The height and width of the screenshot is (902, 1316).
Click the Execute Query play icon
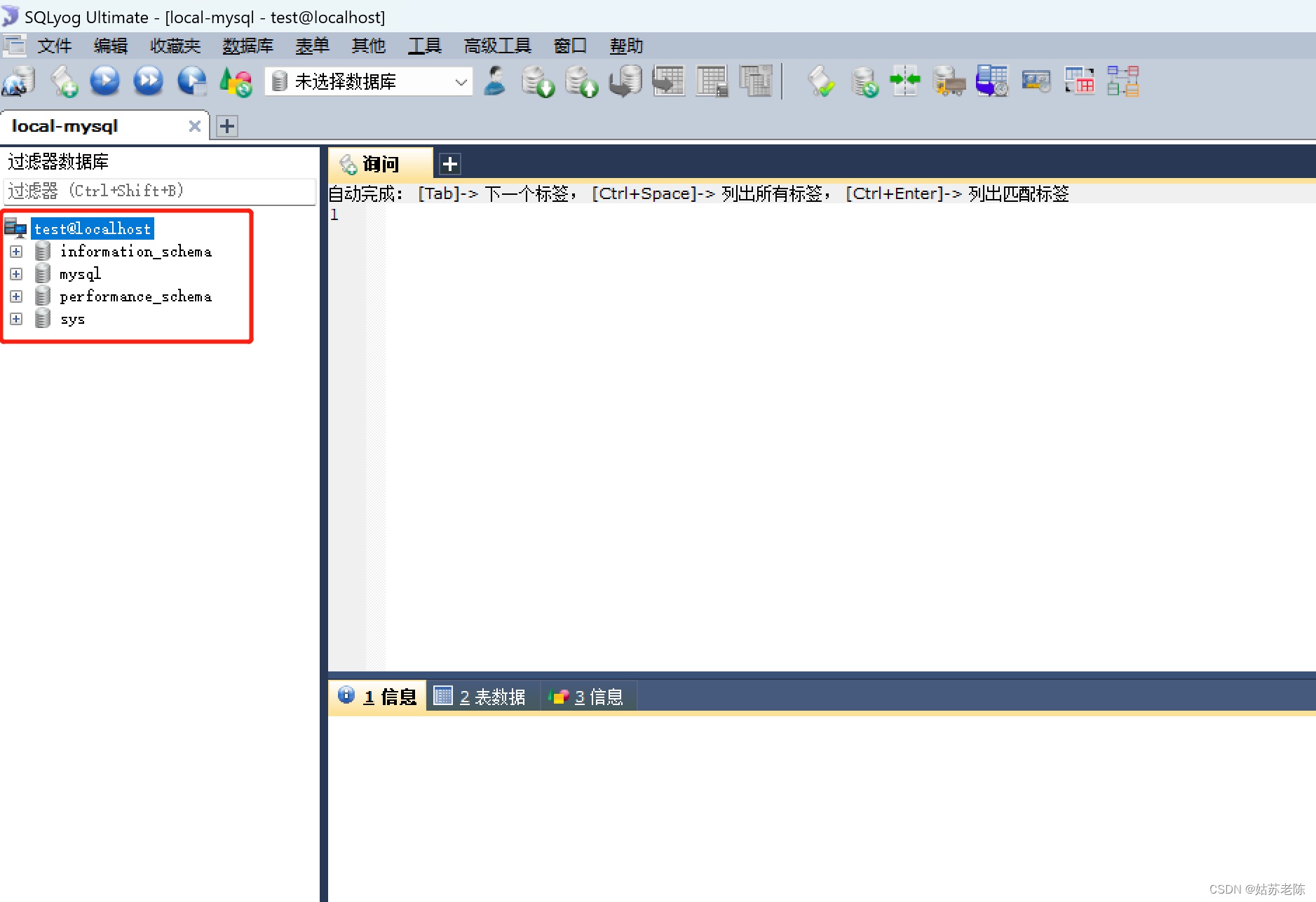point(105,81)
